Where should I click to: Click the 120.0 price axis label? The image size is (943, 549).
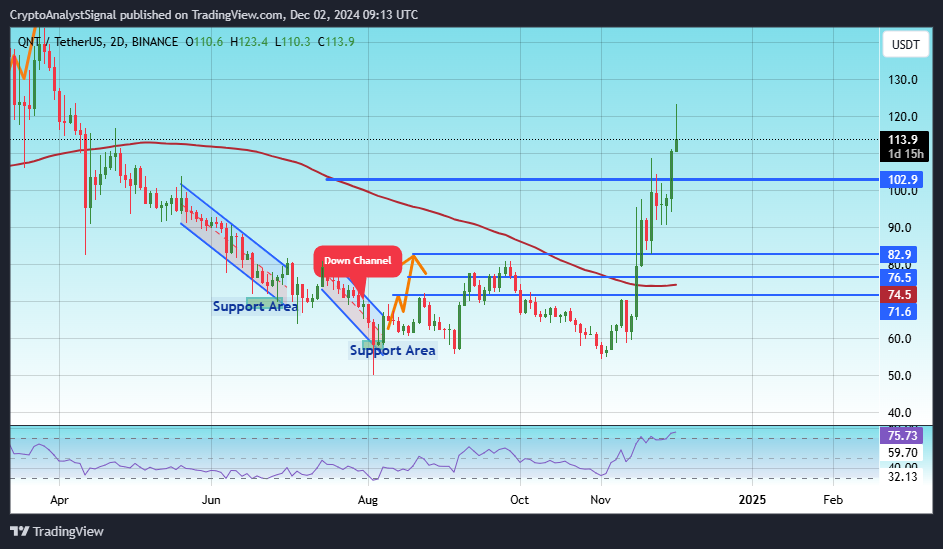click(x=903, y=117)
